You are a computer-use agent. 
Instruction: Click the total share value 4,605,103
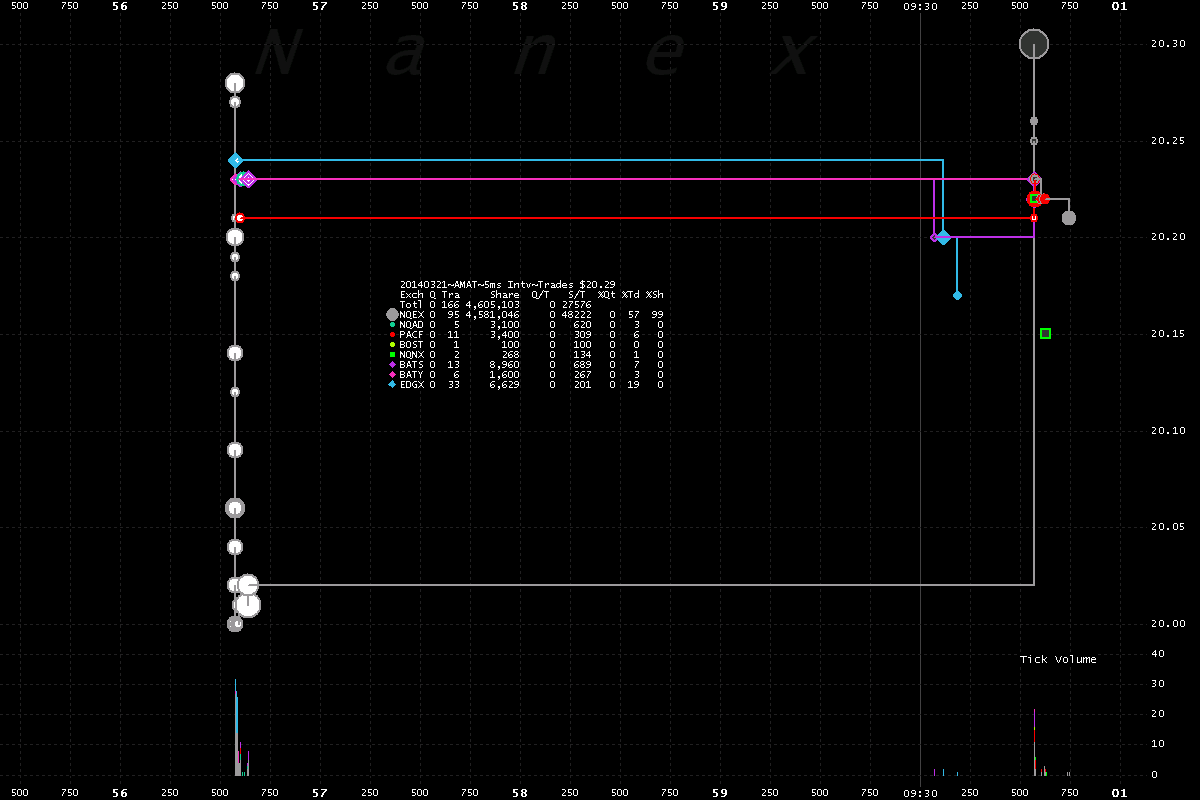click(493, 305)
